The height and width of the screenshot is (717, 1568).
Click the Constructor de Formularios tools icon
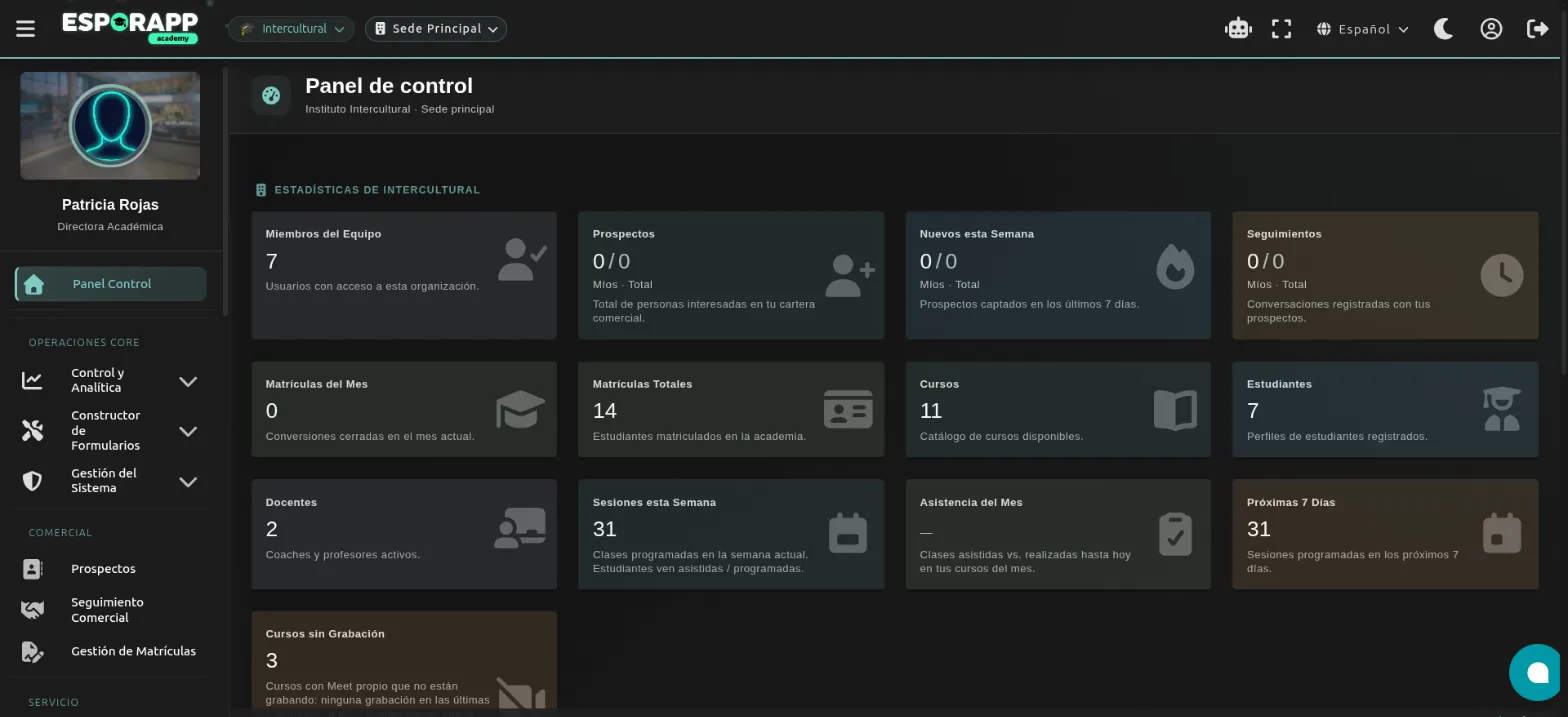32,431
